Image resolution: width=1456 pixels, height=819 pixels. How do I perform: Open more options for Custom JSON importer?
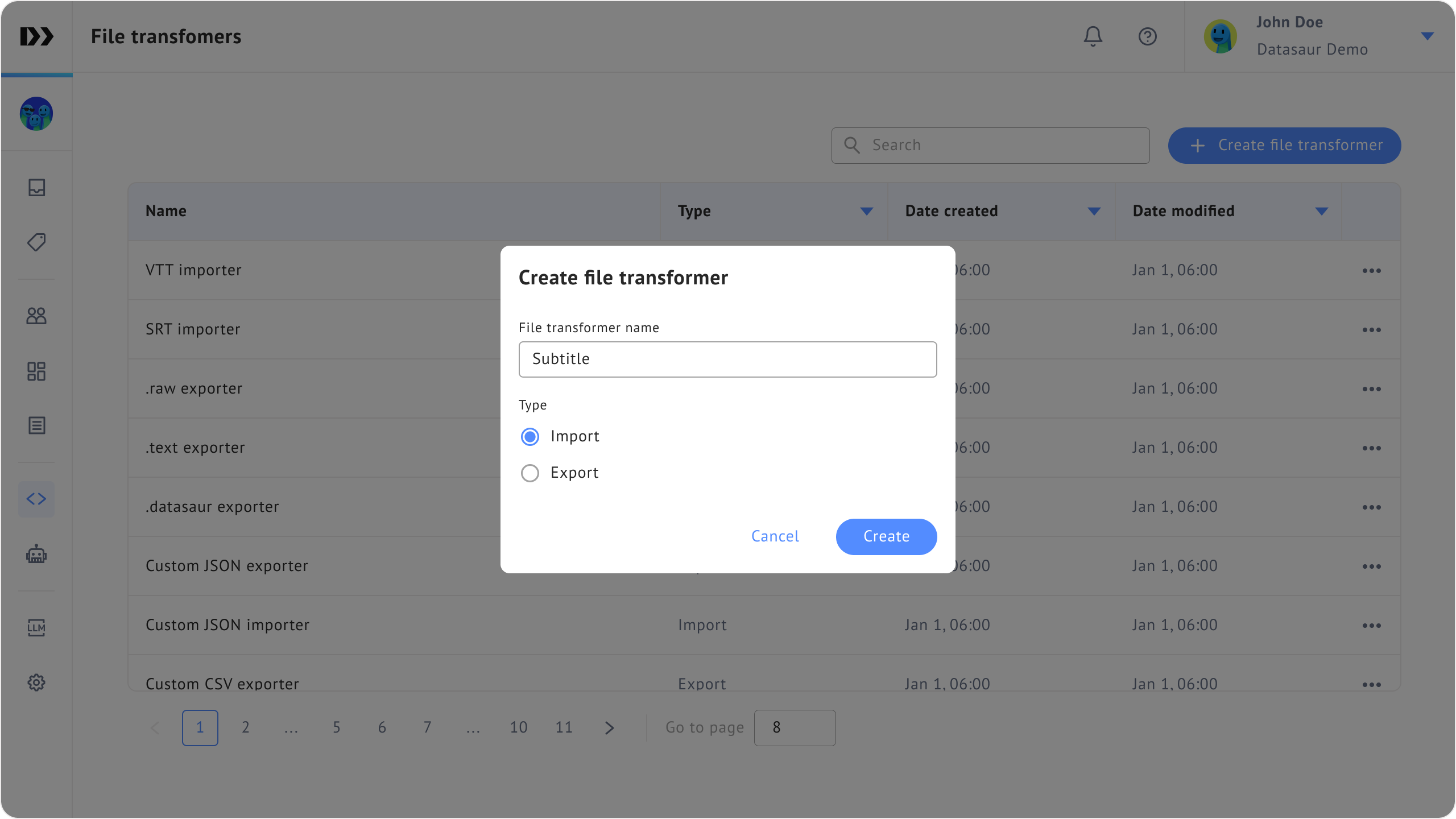pos(1371,626)
